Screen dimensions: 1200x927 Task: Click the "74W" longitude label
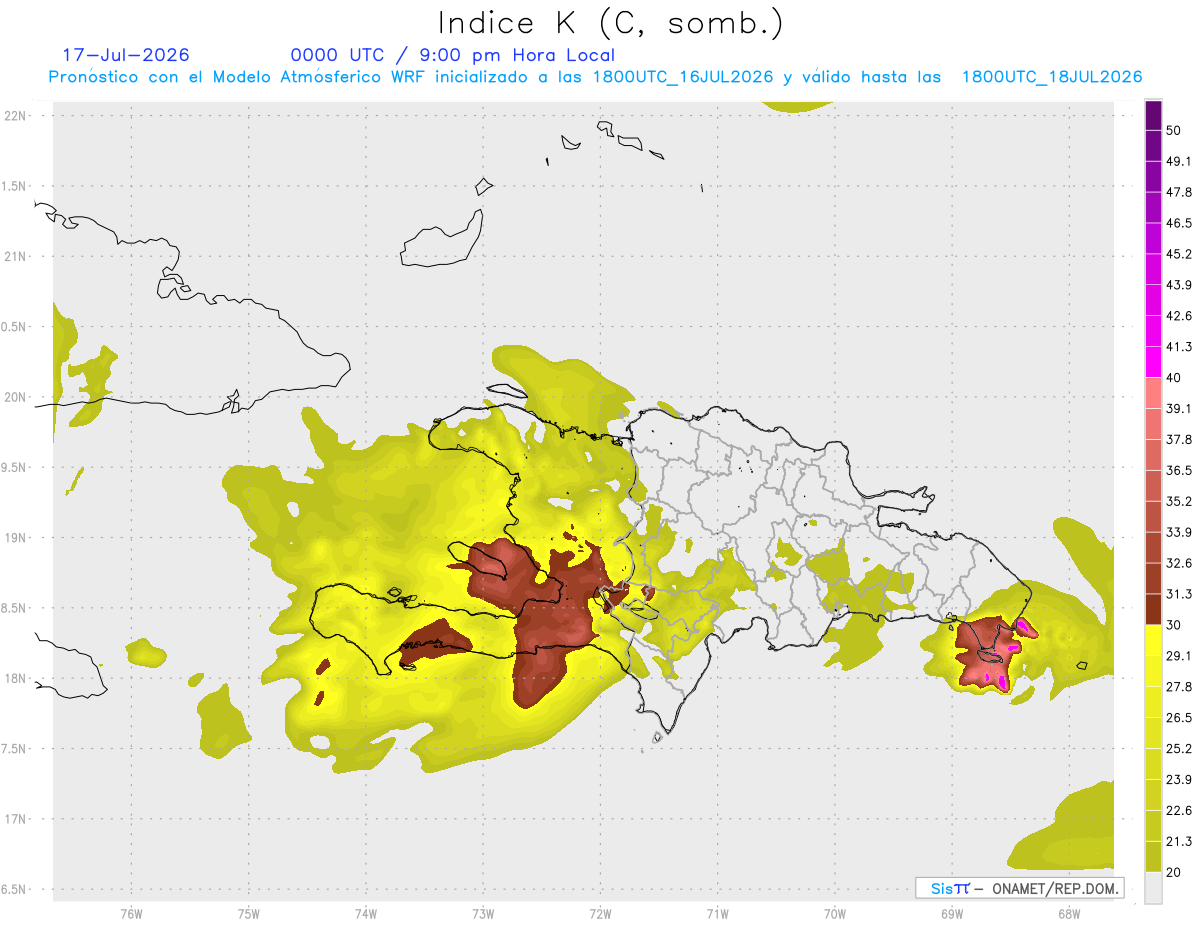pyautogui.click(x=366, y=913)
